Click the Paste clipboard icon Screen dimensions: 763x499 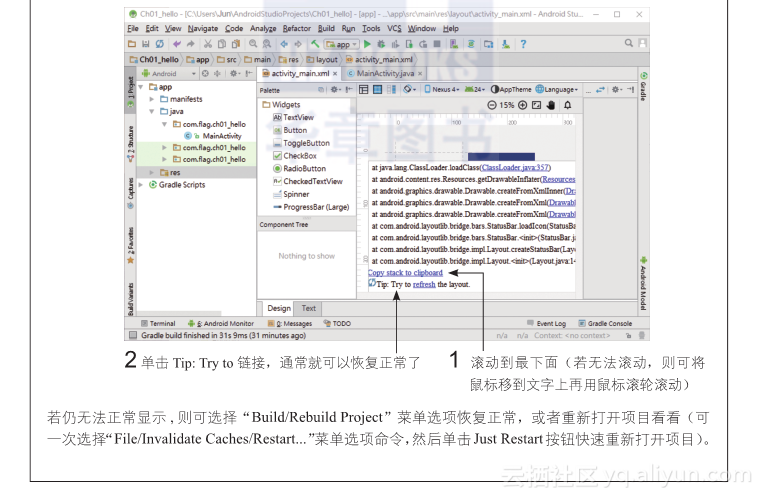[236, 44]
